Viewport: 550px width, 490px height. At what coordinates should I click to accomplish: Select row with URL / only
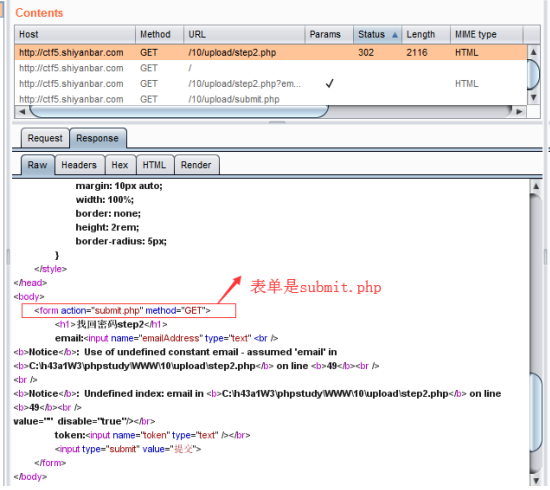[270, 68]
